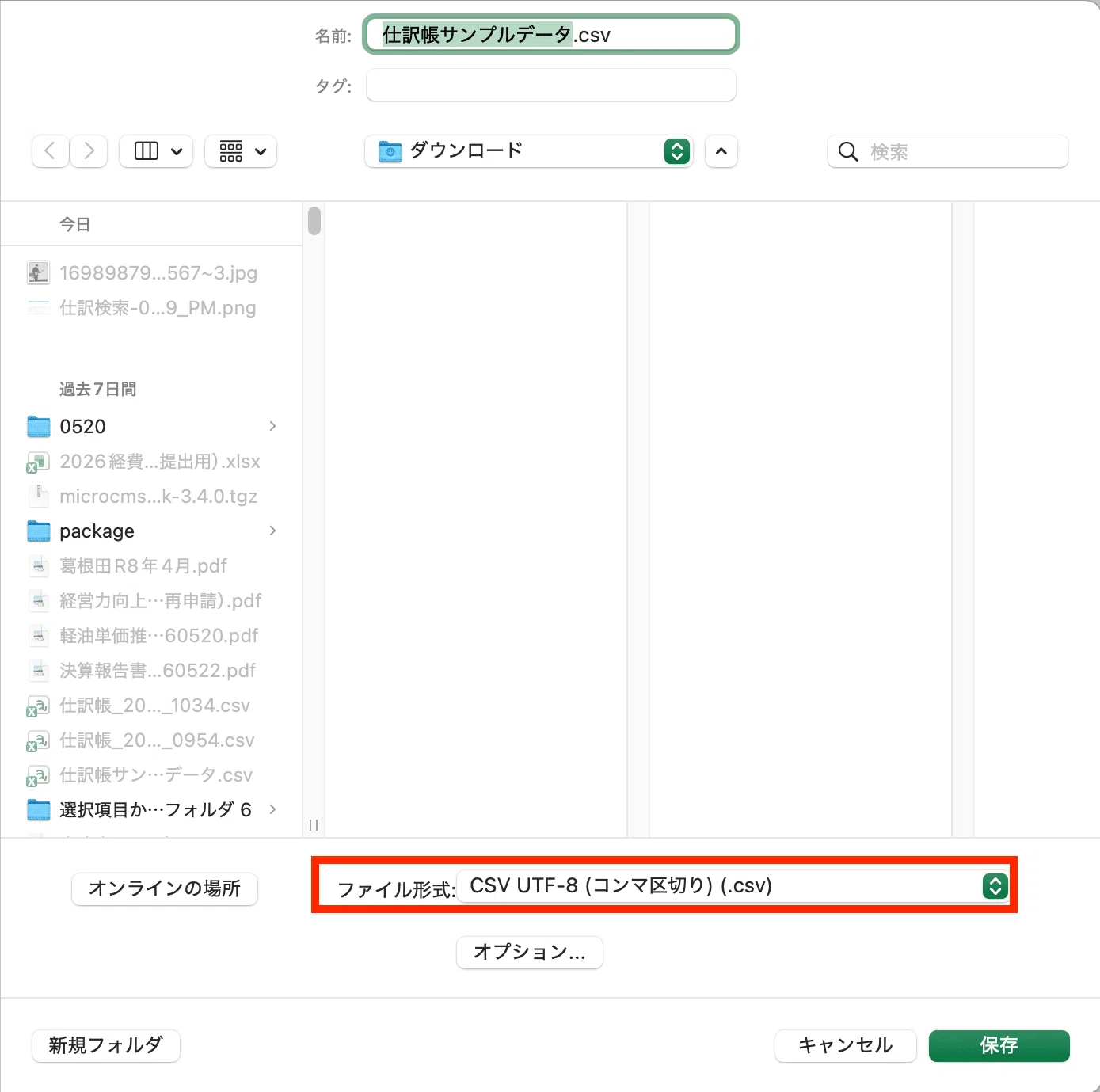
Task: Go forward with the right chevron button
Action: [x=89, y=151]
